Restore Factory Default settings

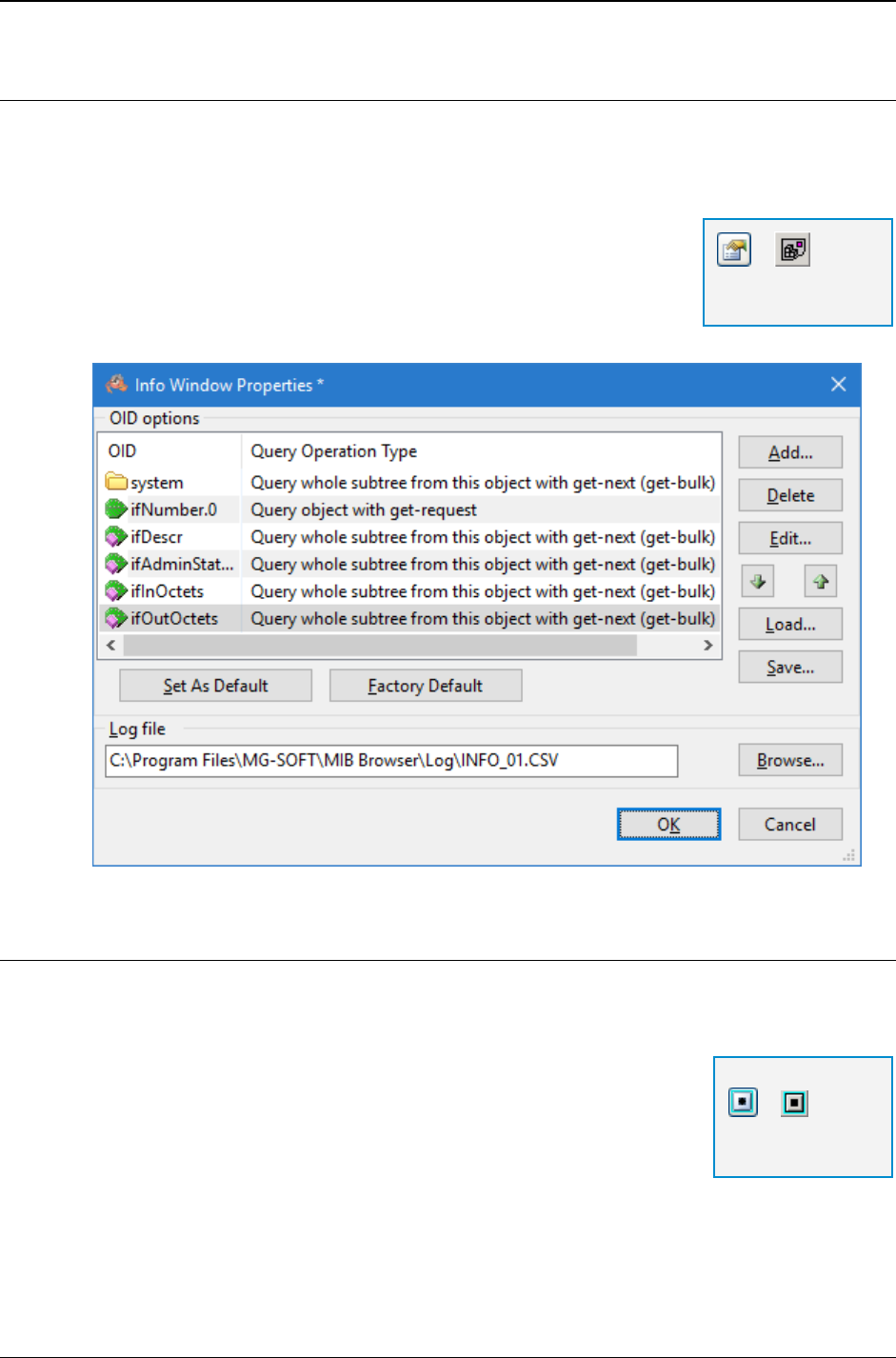pyautogui.click(x=426, y=686)
